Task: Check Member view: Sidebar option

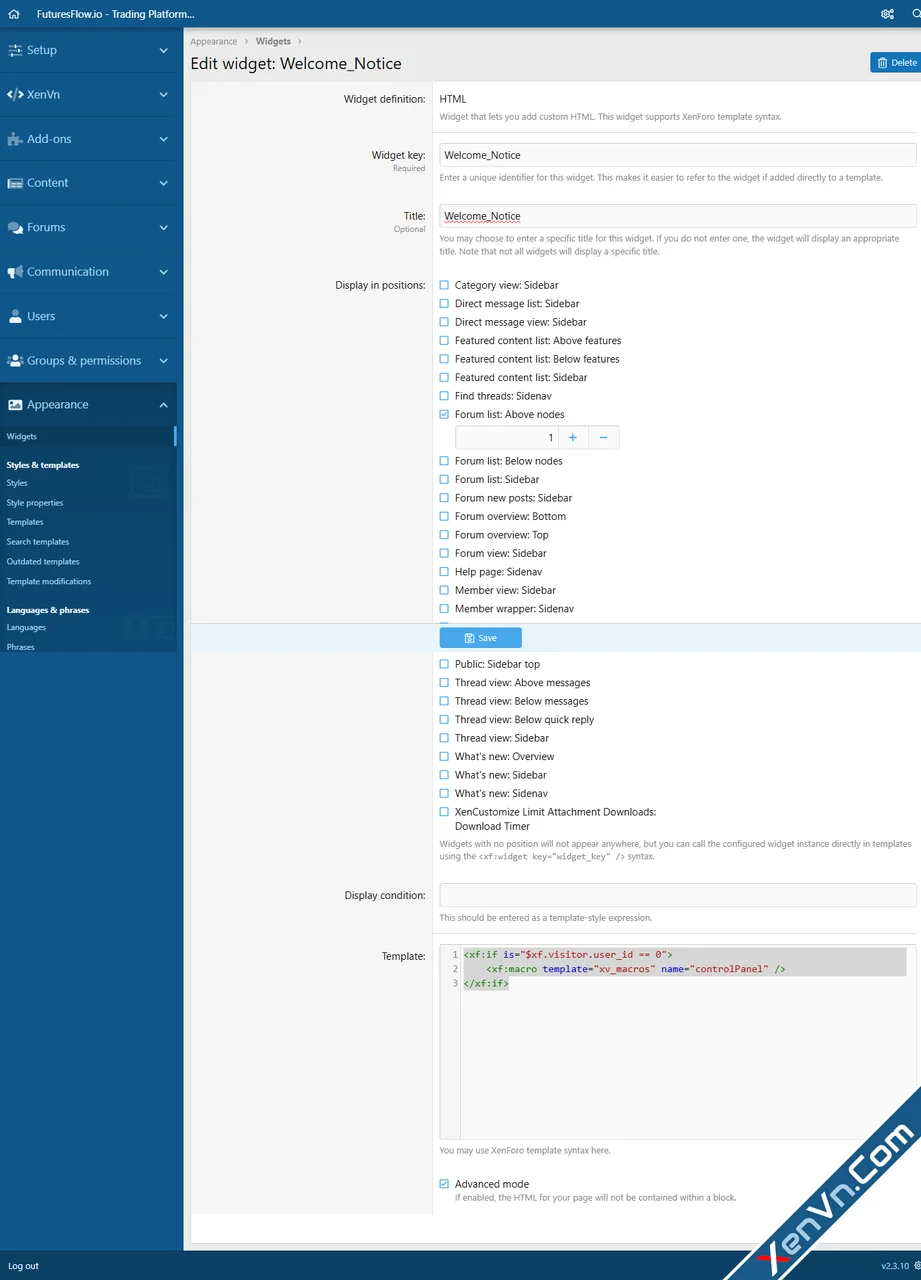Action: tap(444, 590)
